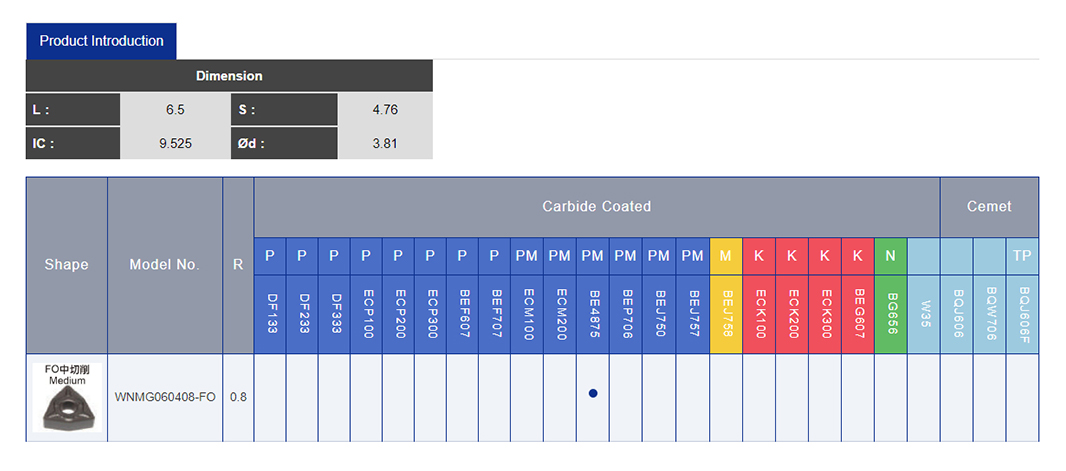The width and height of the screenshot is (1066, 471).
Task: Click the TP category label
Action: coord(1022,256)
